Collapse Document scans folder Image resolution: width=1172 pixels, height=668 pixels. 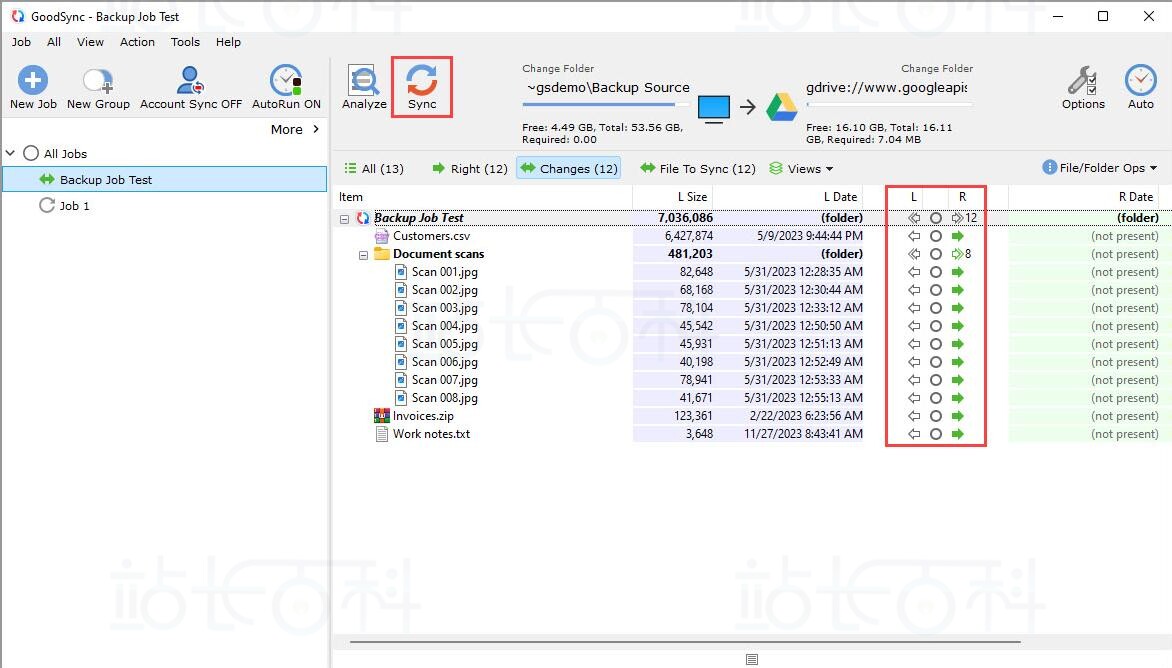(x=363, y=255)
